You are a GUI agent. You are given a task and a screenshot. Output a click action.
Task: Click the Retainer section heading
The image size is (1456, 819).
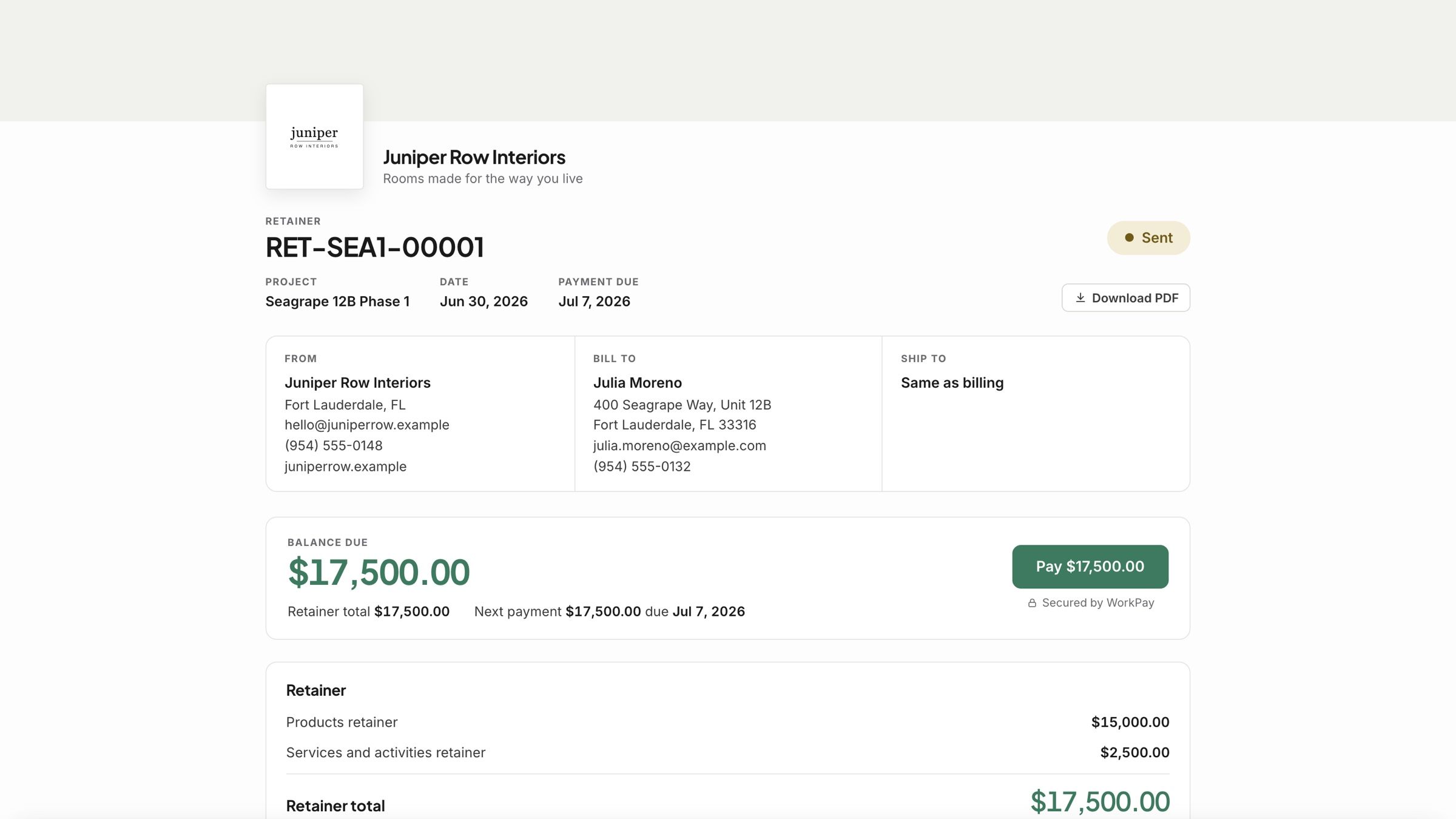[316, 690]
